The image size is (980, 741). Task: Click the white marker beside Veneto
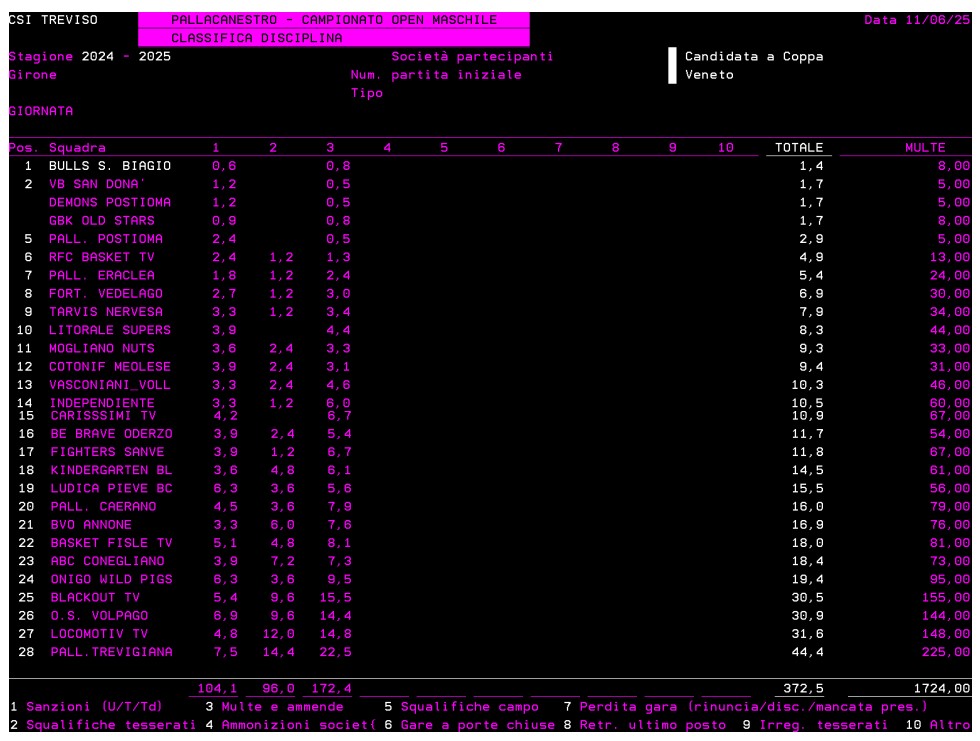tap(672, 75)
